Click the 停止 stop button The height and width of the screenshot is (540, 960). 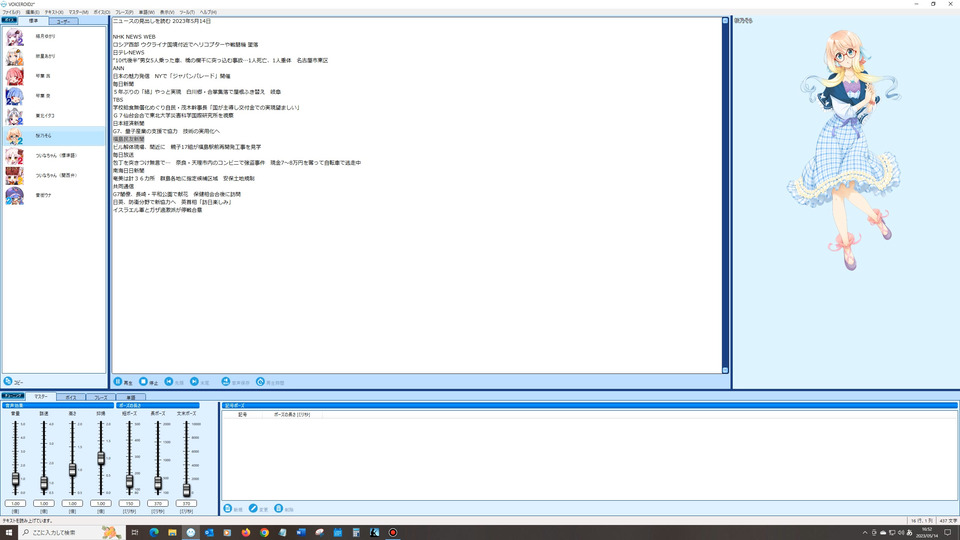(x=148, y=382)
